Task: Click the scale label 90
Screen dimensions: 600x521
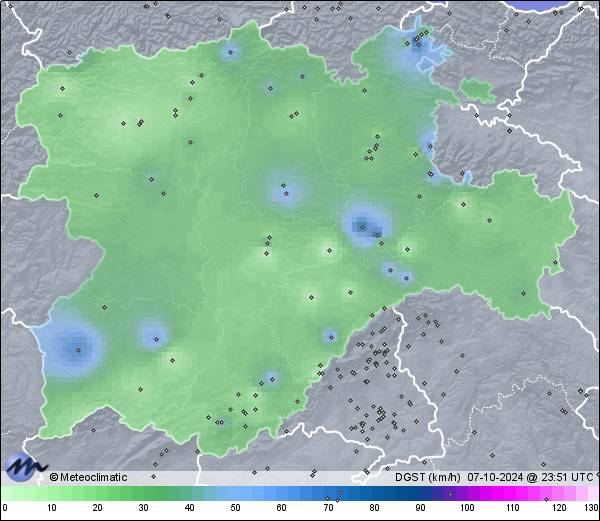Action: click(420, 508)
